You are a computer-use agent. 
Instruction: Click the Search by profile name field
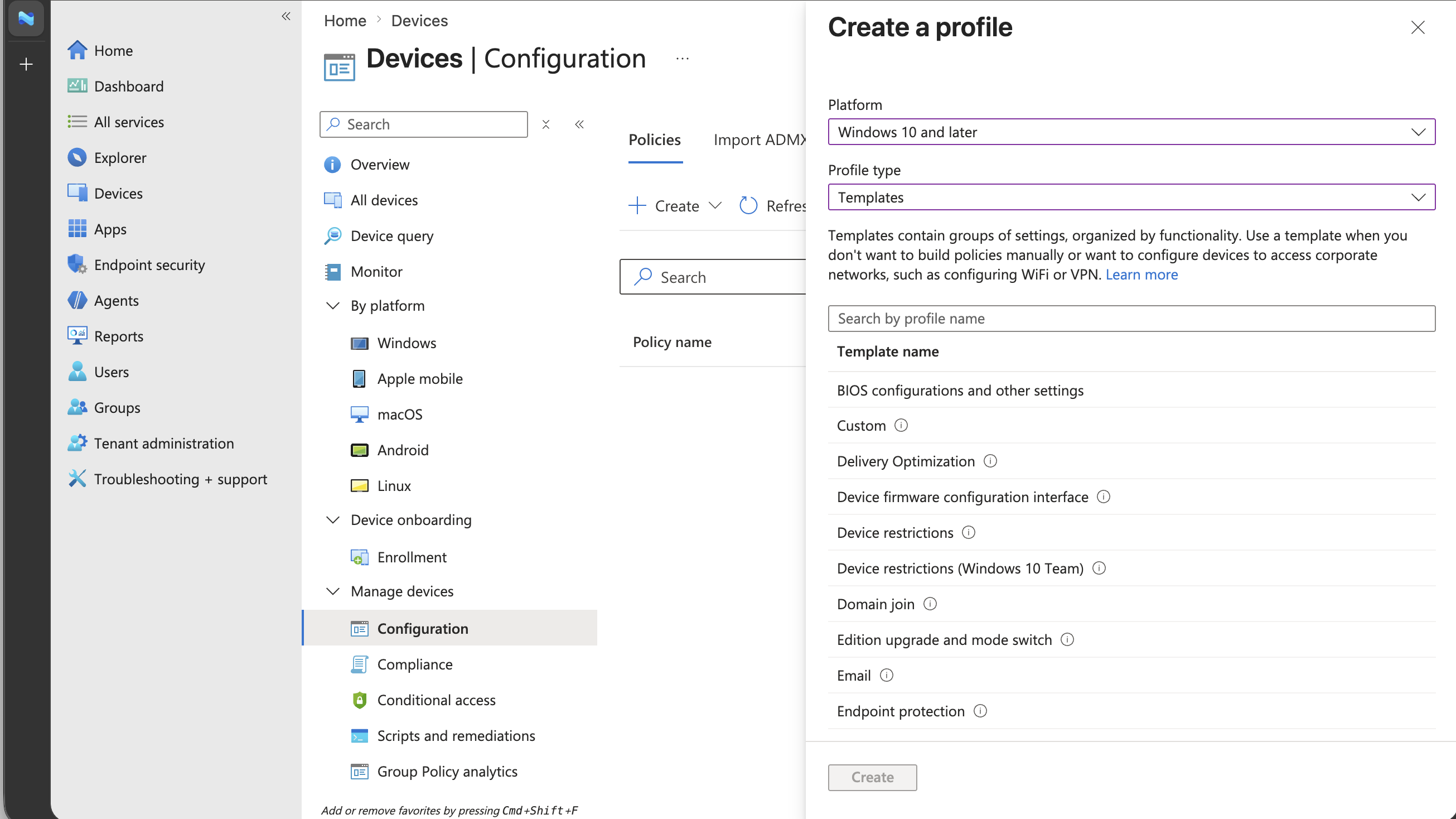point(1131,318)
